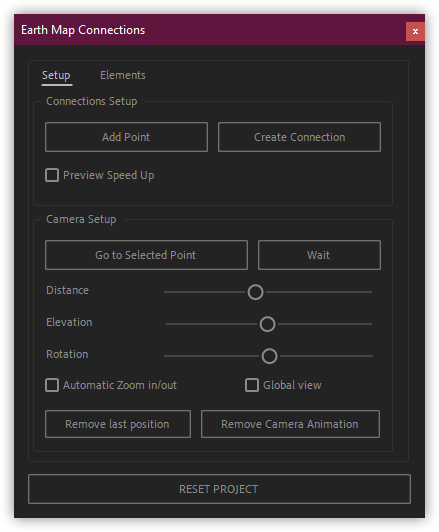
Task: Select the Setup tab
Action: [x=56, y=75]
